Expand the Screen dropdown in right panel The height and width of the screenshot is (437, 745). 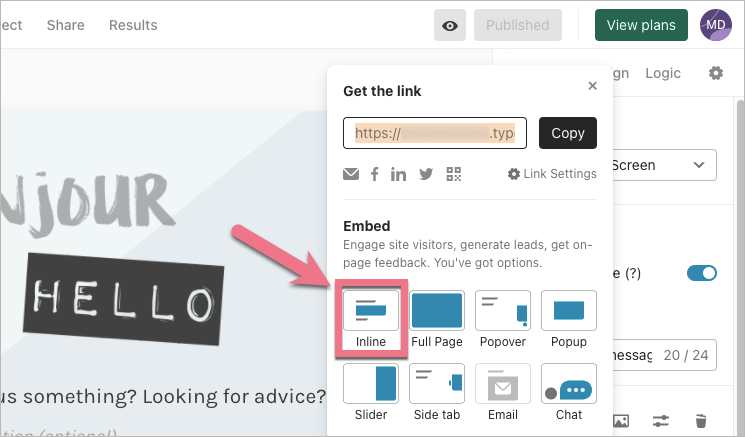[x=663, y=165]
